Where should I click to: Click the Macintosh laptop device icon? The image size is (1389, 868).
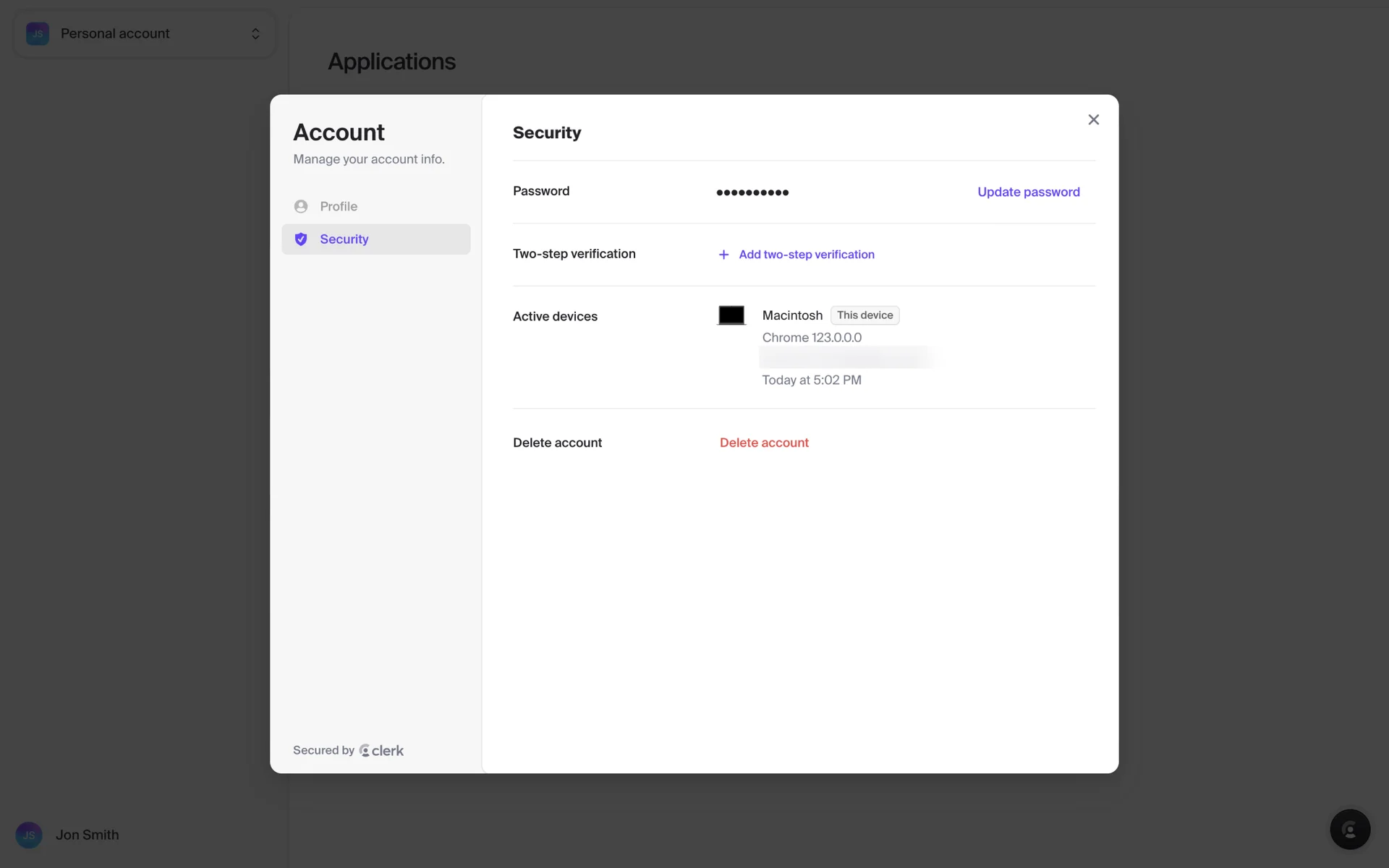click(731, 315)
